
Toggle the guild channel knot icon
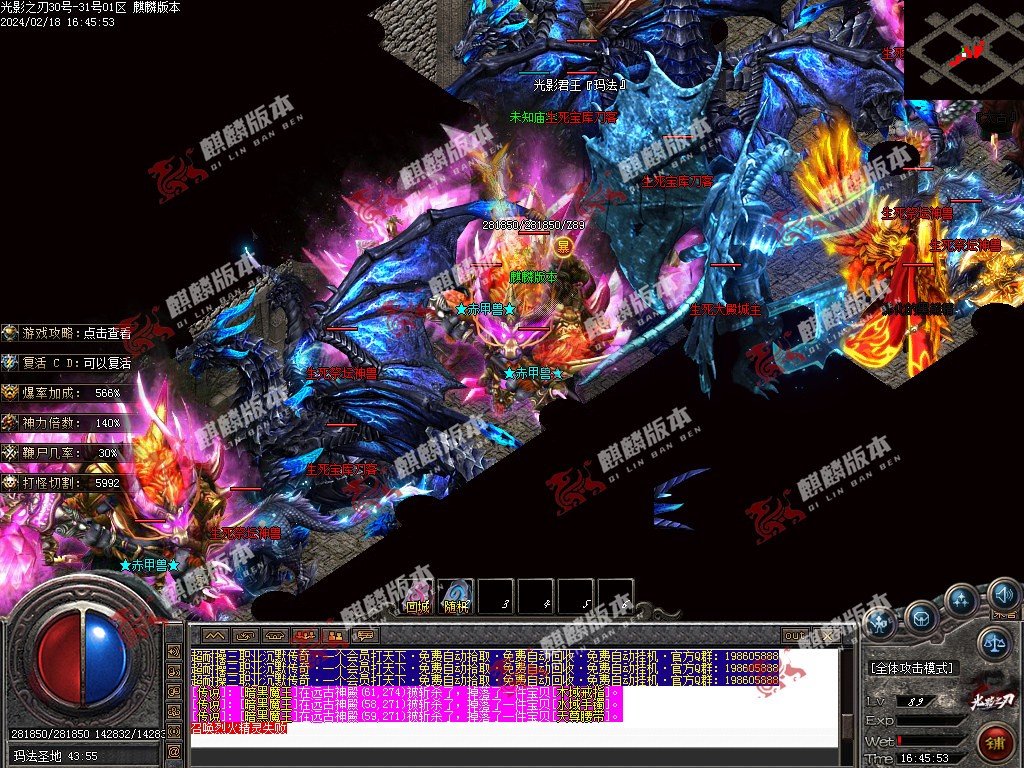pos(174,711)
